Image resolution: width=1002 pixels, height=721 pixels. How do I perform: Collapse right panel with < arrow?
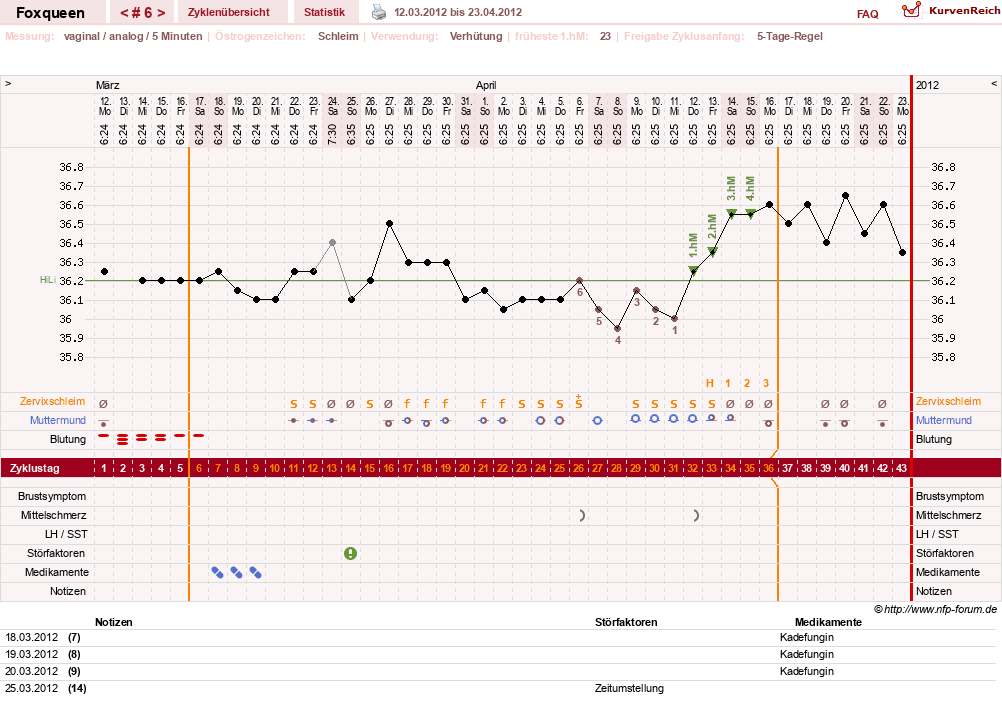994,84
